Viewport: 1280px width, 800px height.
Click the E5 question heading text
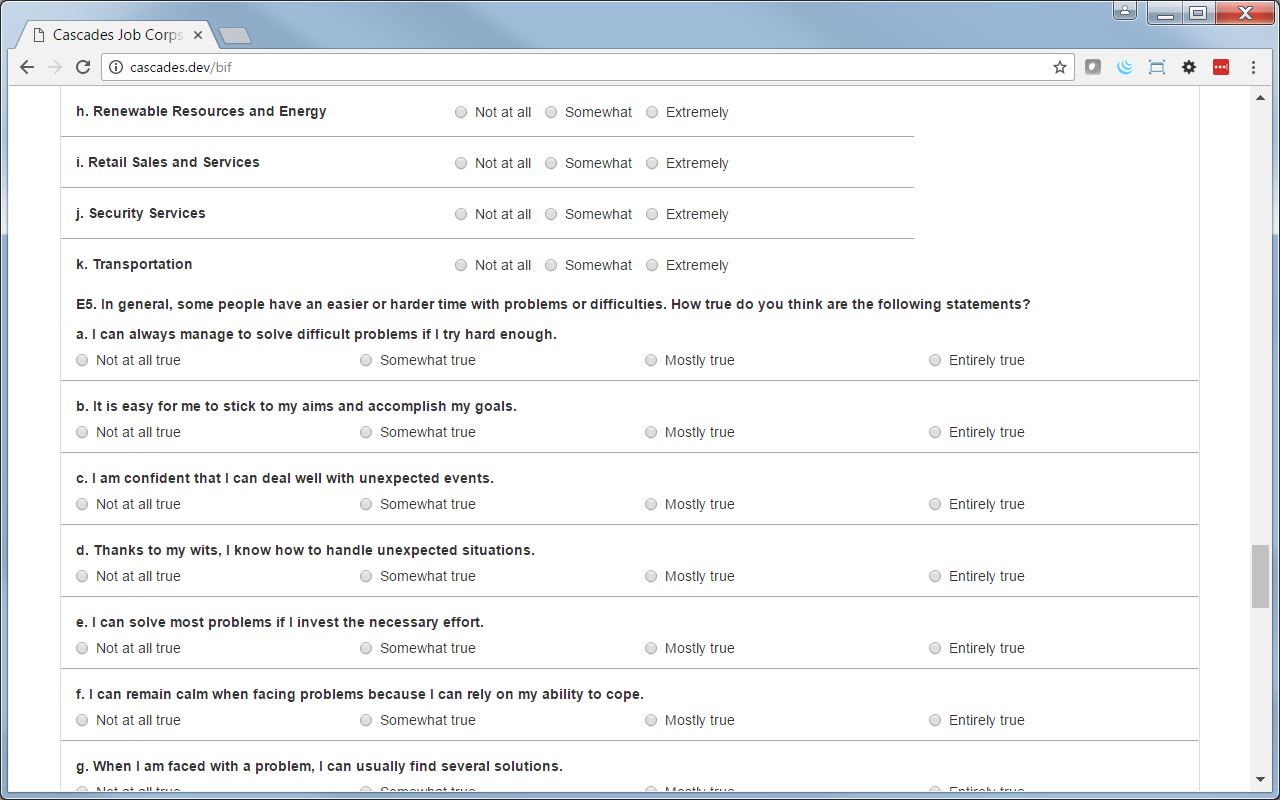[553, 304]
